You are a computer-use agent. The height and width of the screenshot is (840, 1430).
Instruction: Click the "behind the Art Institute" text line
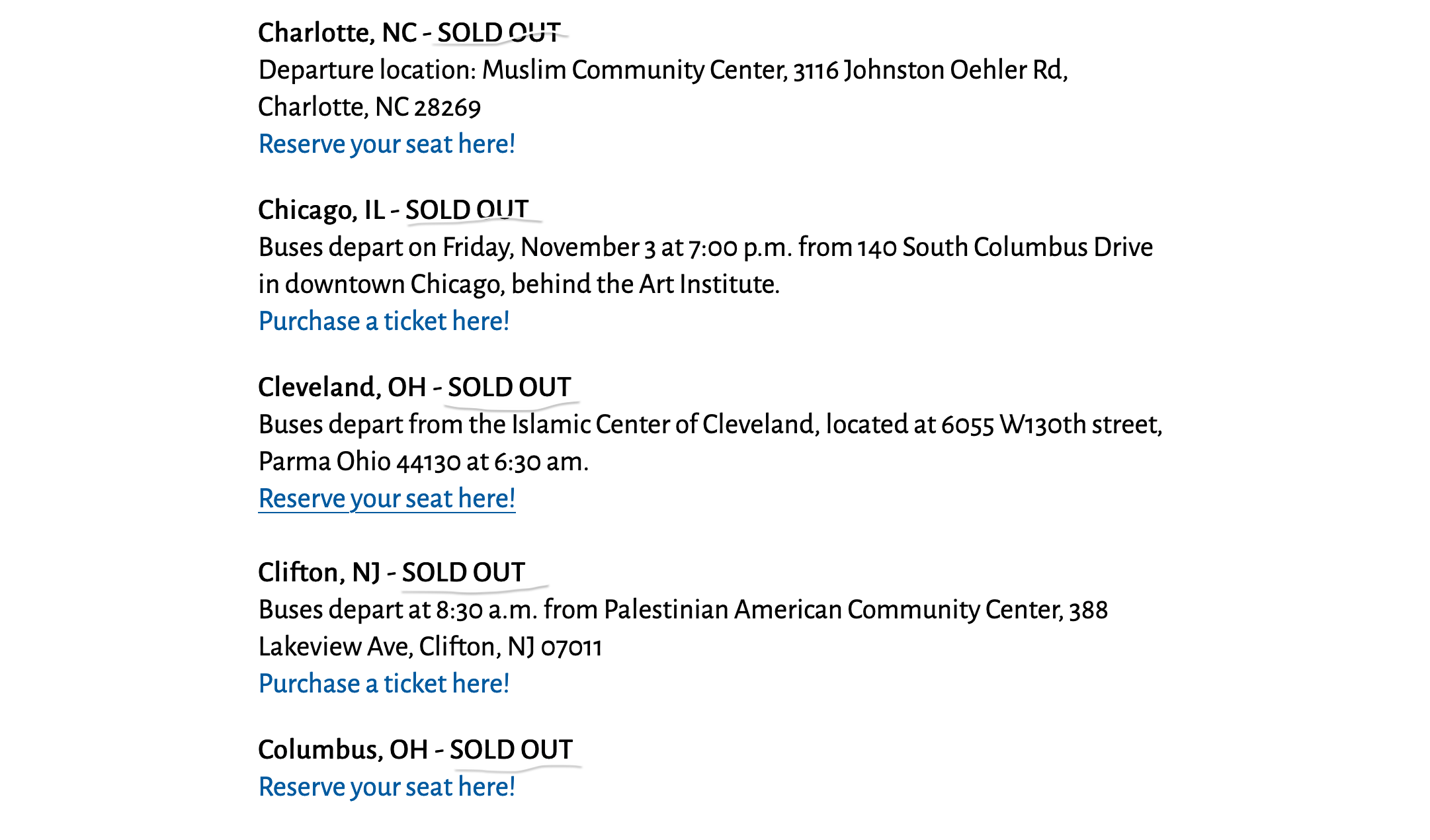(519, 284)
